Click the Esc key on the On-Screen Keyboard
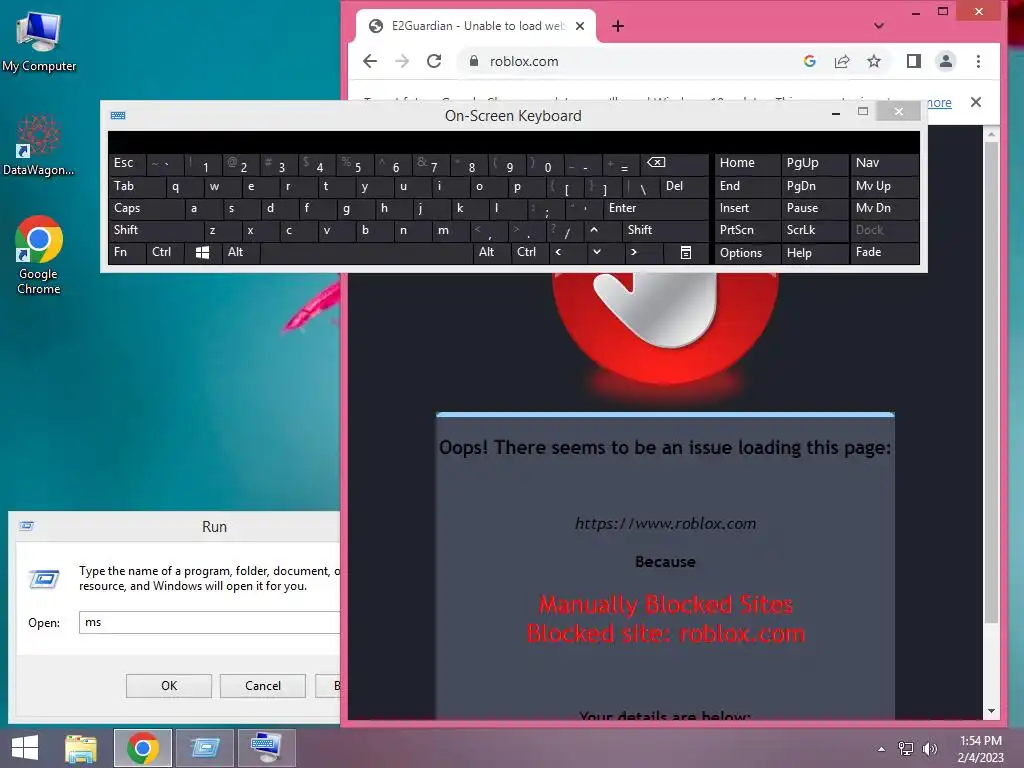 pos(127,163)
